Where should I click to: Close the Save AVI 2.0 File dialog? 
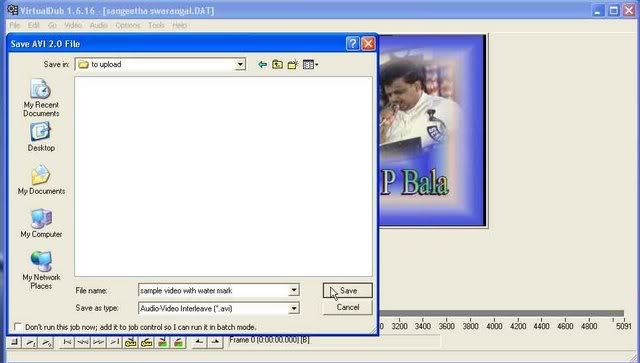pos(368,44)
